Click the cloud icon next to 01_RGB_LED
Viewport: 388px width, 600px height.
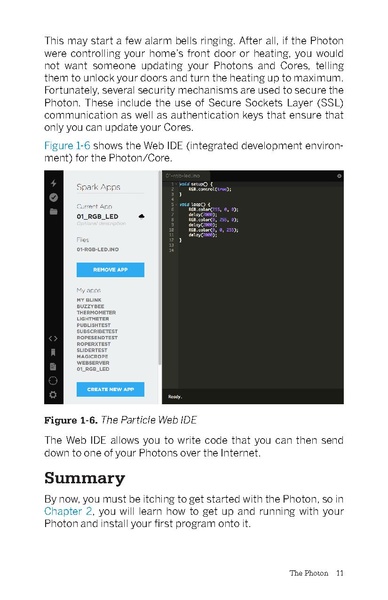(x=141, y=217)
